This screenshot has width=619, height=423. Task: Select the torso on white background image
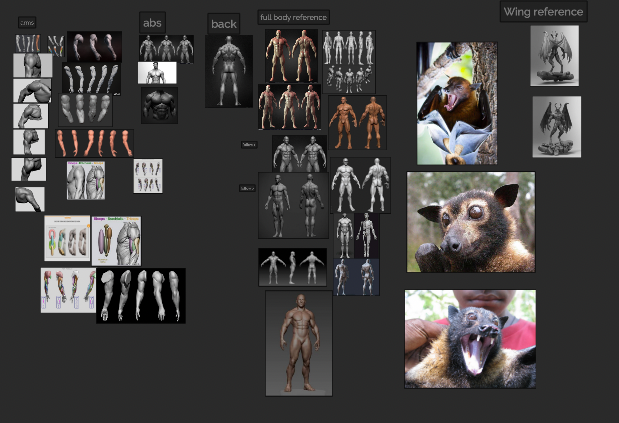(x=157, y=73)
